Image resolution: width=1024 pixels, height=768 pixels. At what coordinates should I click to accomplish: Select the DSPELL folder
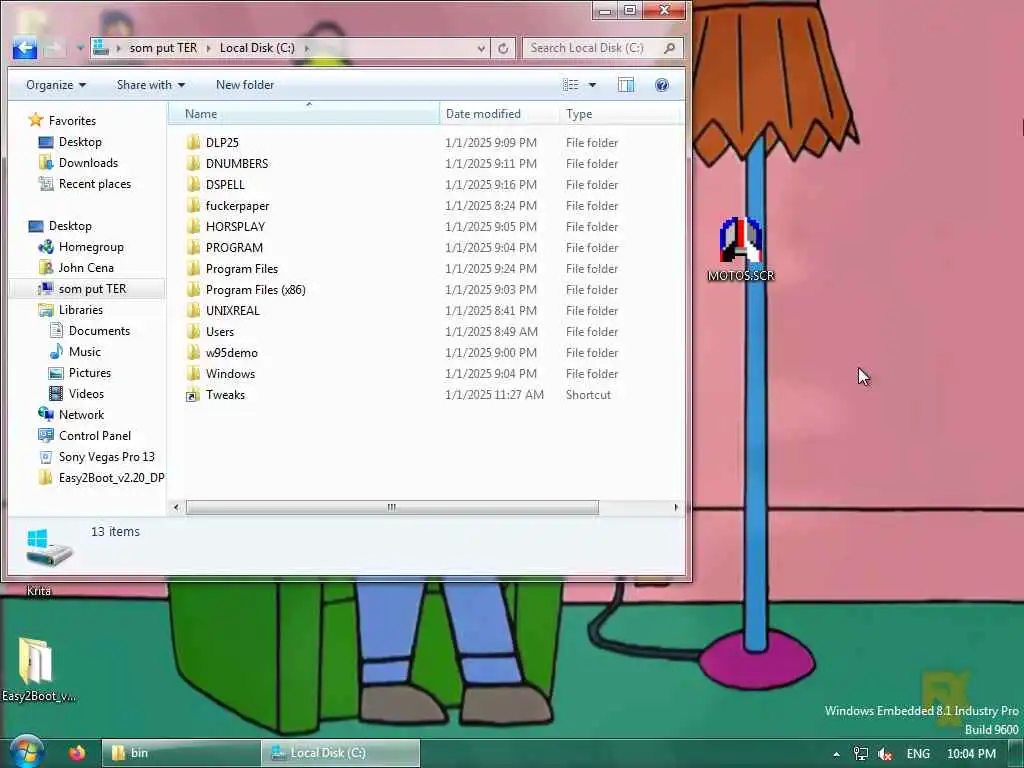pyautogui.click(x=216, y=184)
